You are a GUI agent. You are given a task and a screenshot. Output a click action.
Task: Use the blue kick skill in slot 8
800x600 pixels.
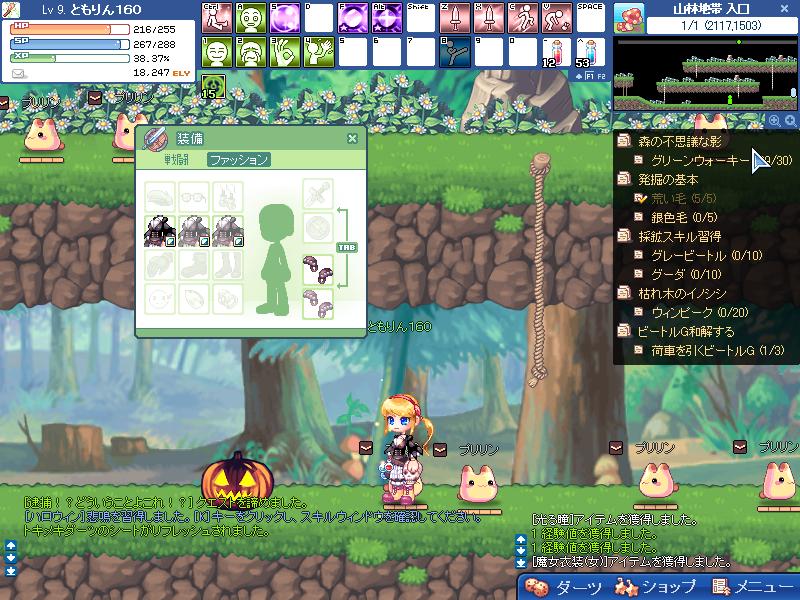coord(455,52)
